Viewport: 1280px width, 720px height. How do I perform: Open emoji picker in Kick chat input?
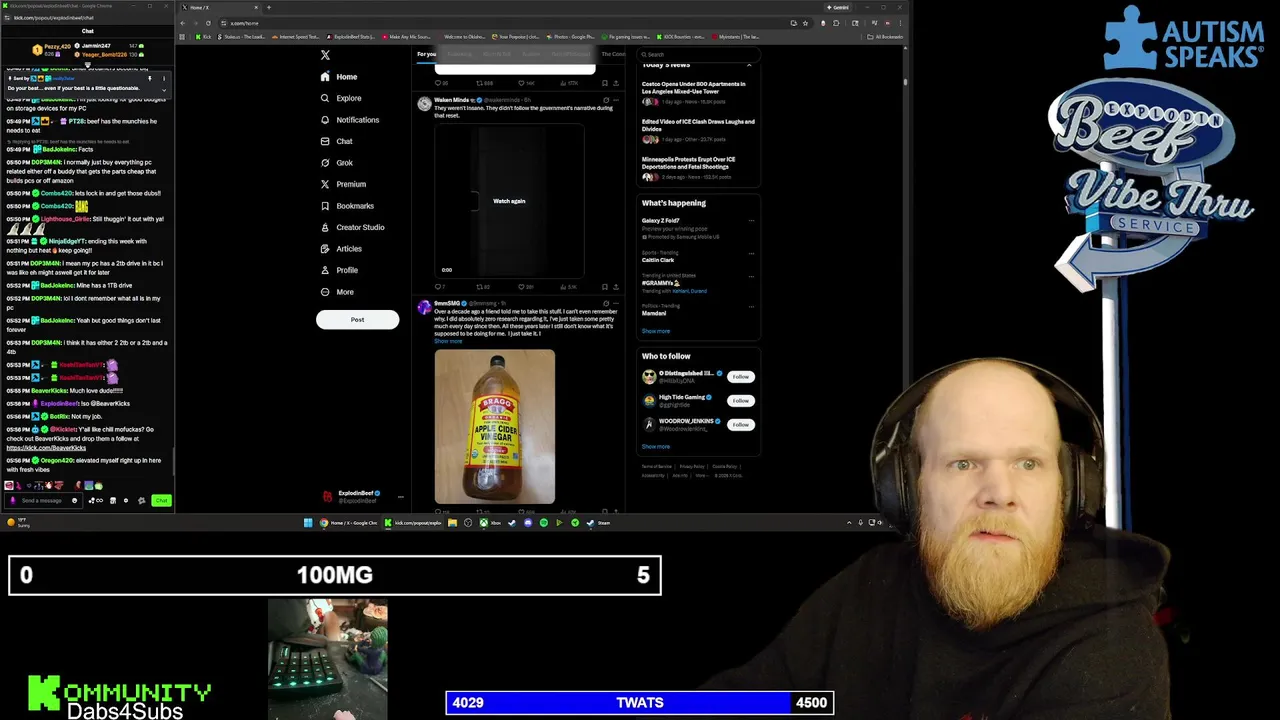click(74, 500)
